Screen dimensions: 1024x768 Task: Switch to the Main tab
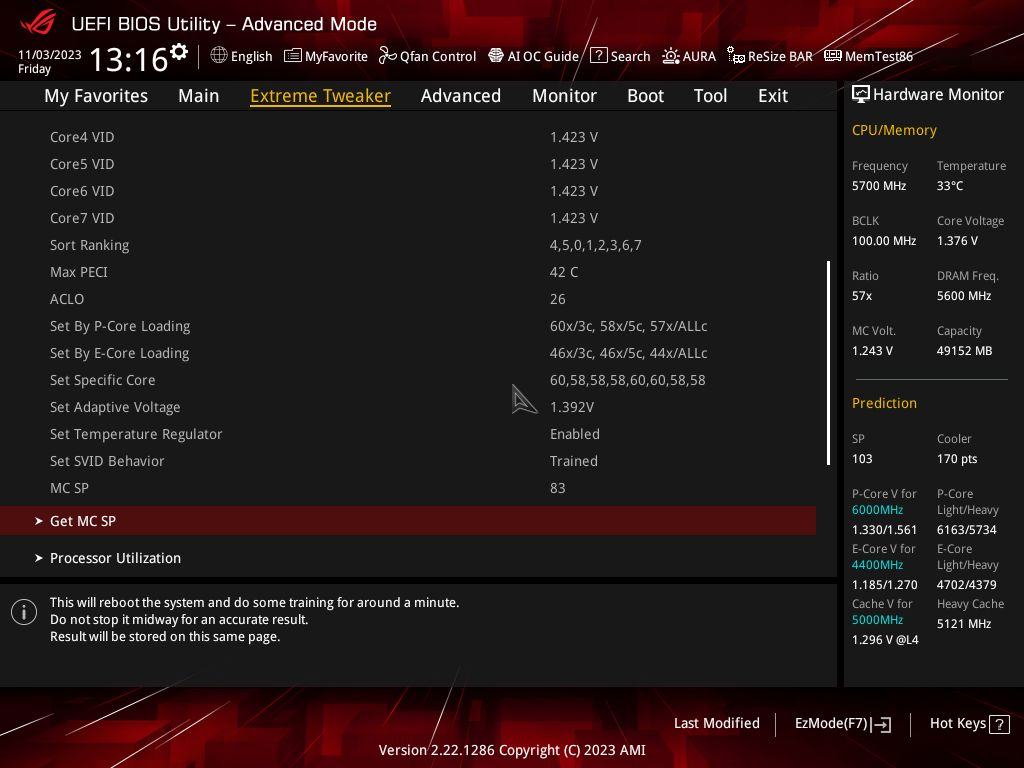[199, 96]
